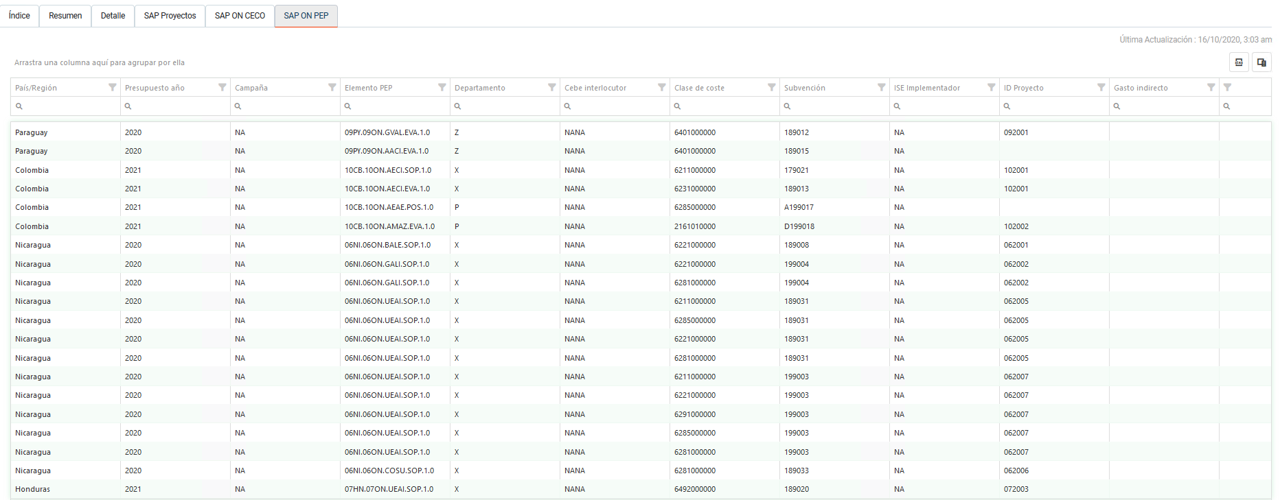This screenshot has width=1280, height=500.
Task: Switch to the Índice tab
Action: pos(19,16)
